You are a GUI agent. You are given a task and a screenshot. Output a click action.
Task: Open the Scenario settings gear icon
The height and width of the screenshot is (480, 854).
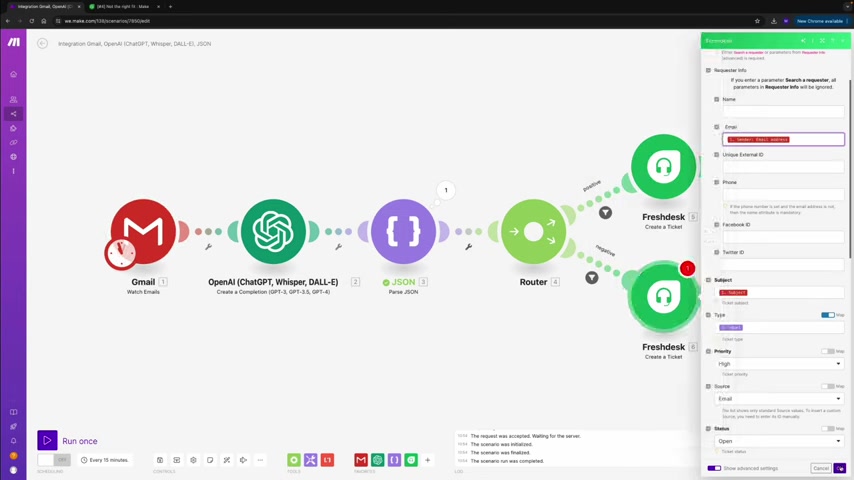[193, 460]
